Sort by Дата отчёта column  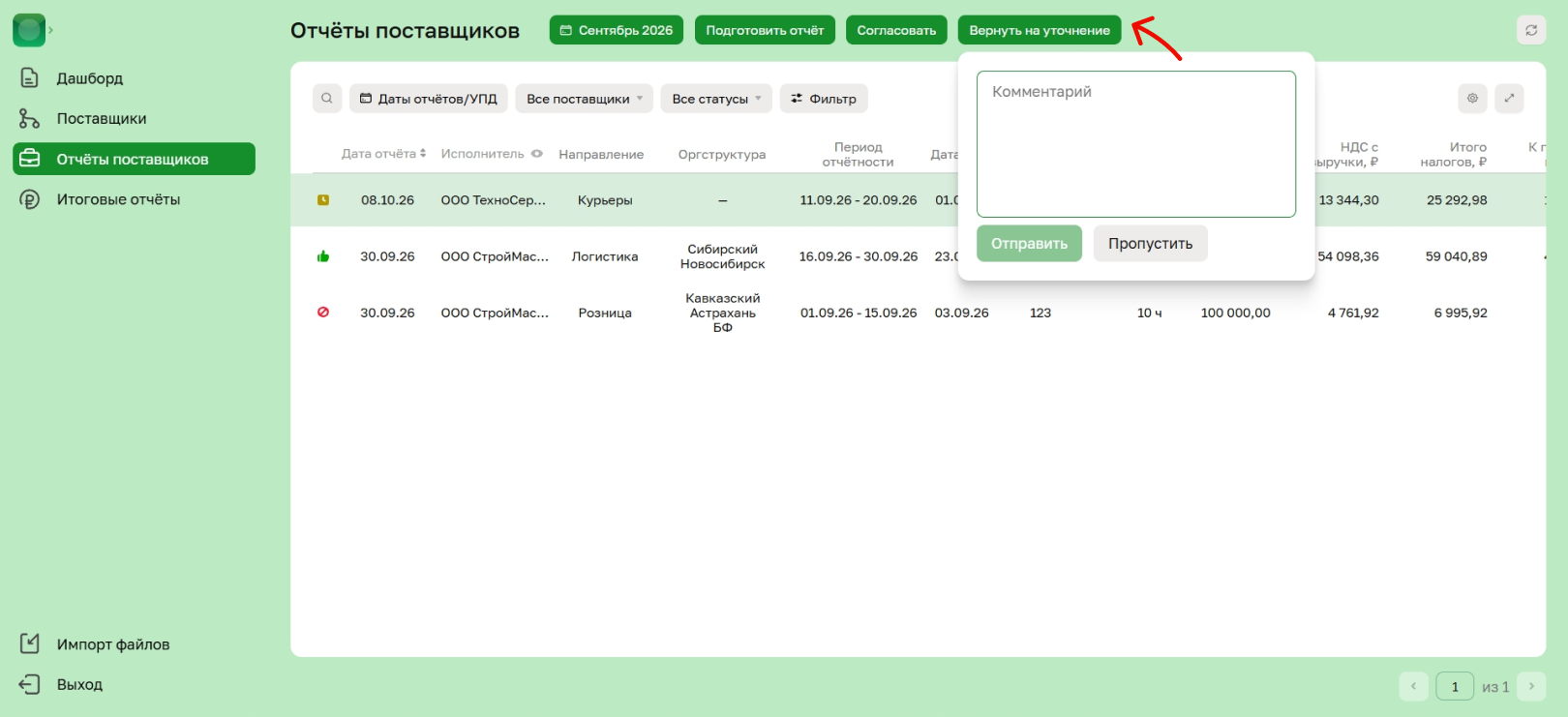(x=383, y=154)
